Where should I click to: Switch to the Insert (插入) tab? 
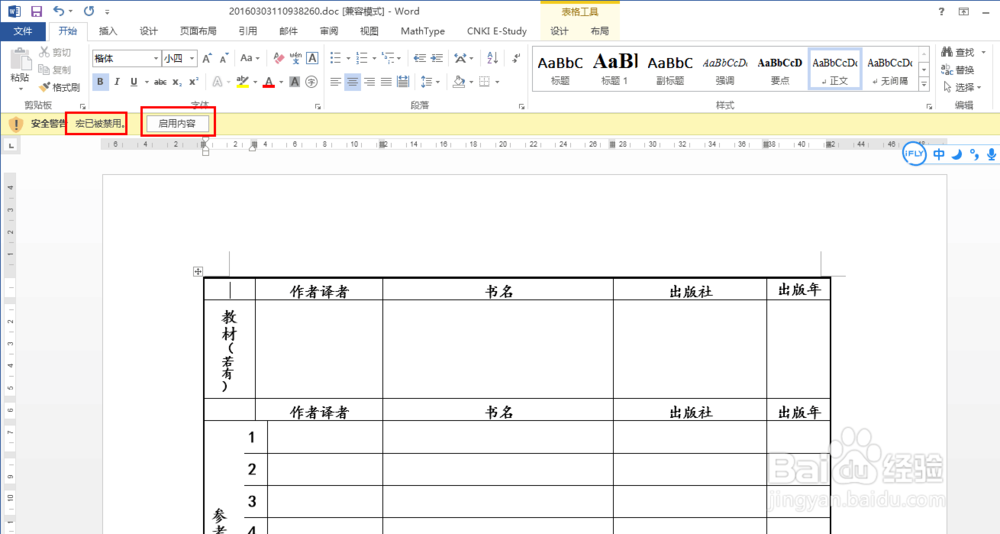(108, 31)
